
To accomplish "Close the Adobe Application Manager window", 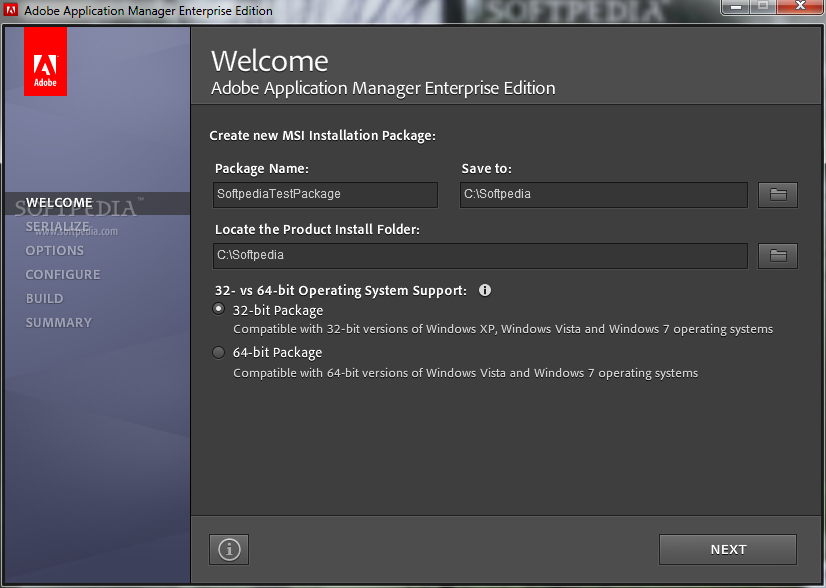I will (x=800, y=6).
